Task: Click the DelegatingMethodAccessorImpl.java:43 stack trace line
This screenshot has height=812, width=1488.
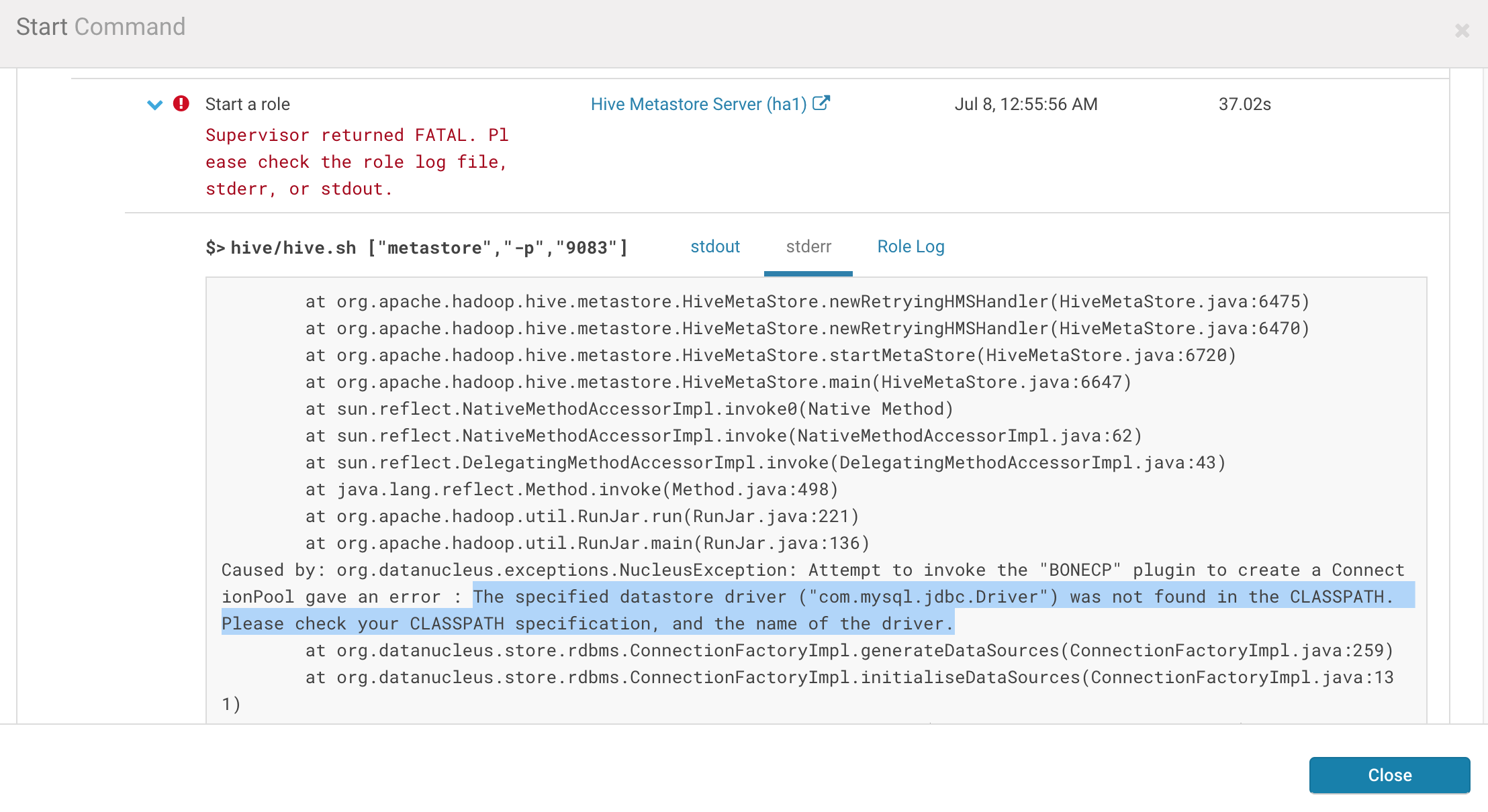Action: click(765, 462)
